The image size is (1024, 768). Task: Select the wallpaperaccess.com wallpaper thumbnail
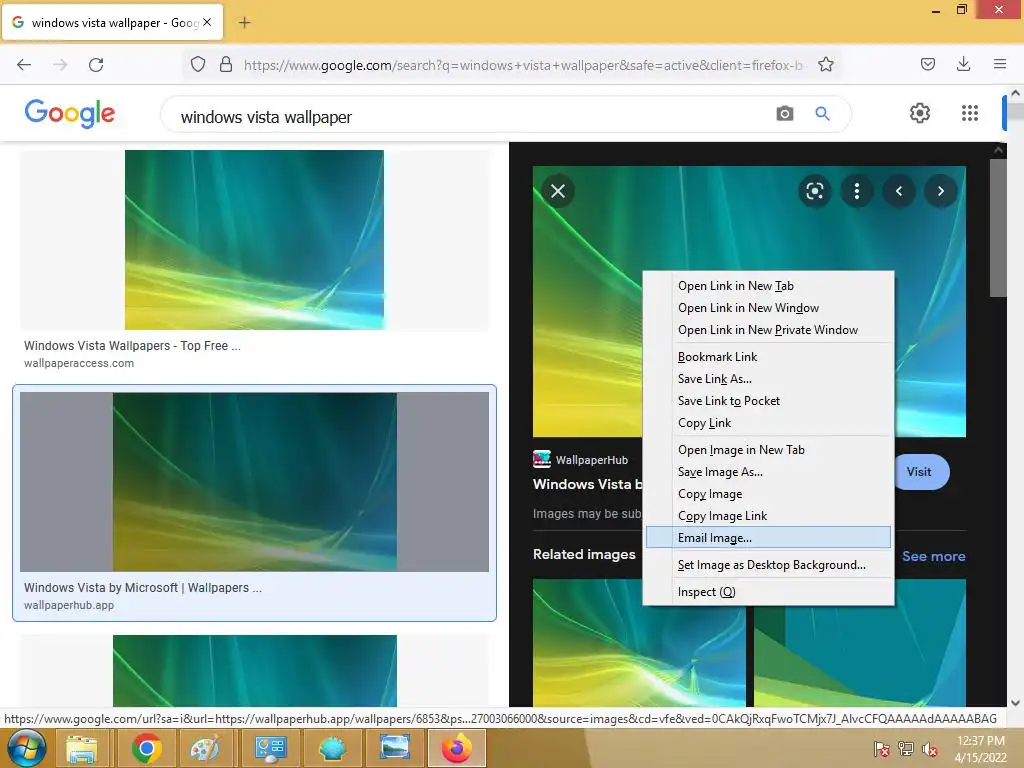point(254,240)
